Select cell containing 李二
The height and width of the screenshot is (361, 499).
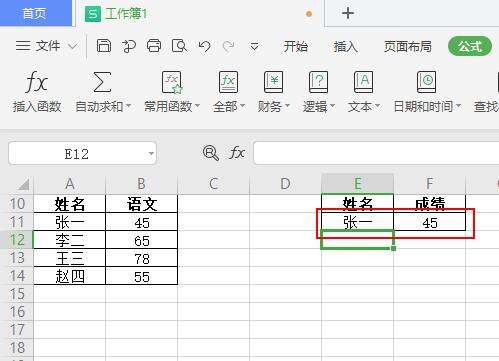69,240
